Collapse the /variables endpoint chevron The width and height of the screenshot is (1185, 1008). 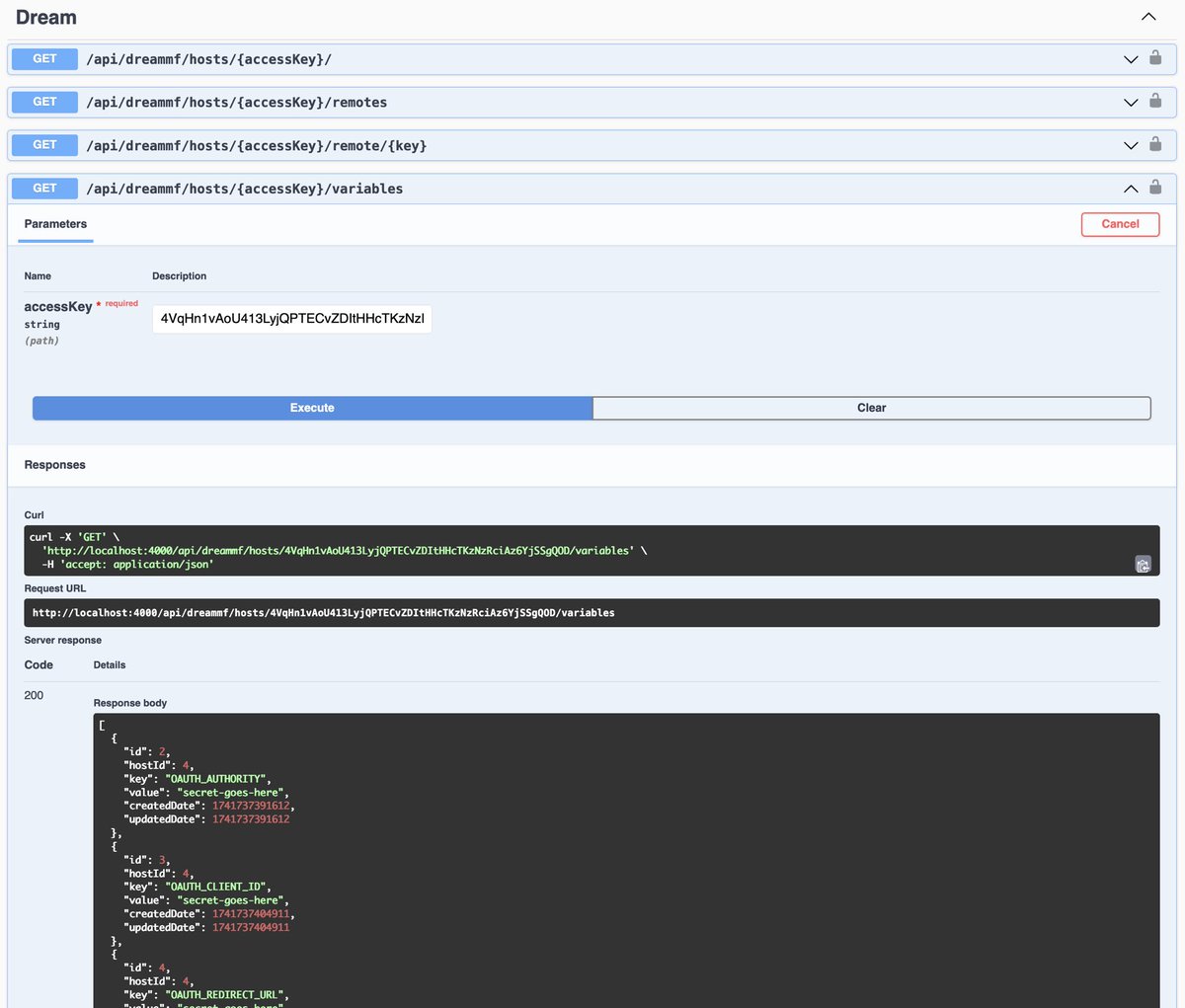pos(1131,189)
